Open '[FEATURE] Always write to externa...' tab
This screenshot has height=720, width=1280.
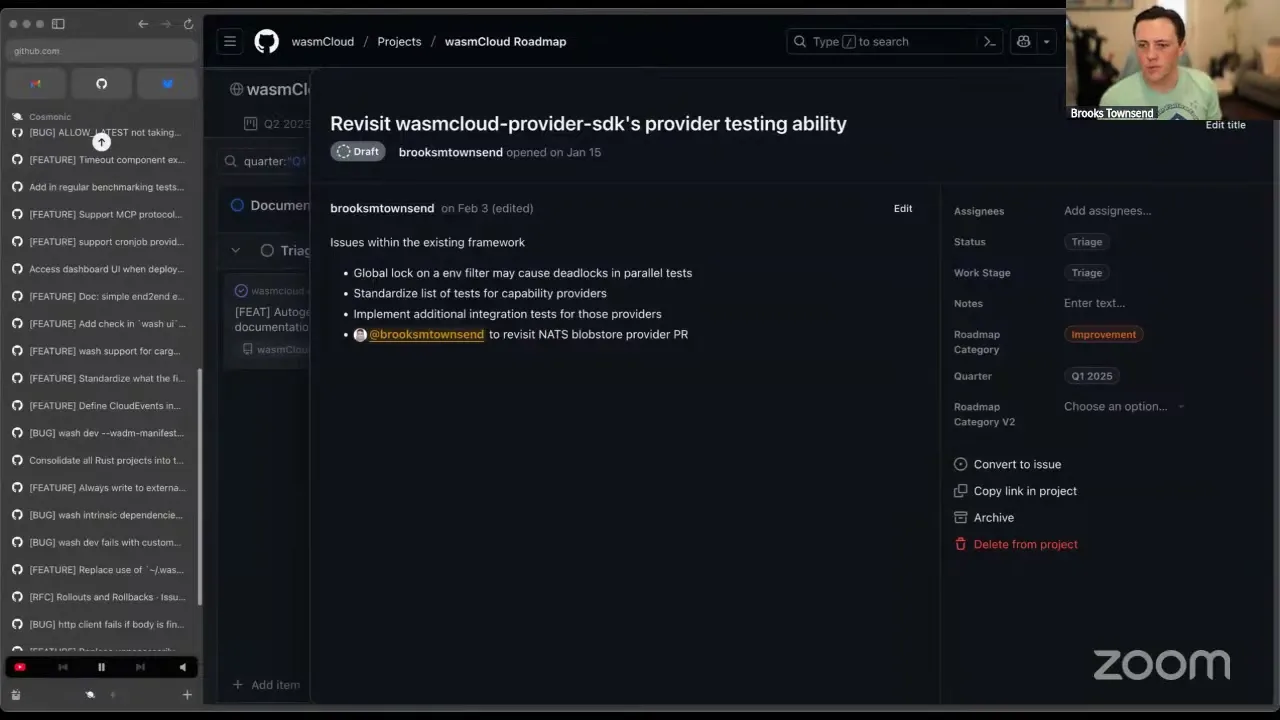point(100,488)
